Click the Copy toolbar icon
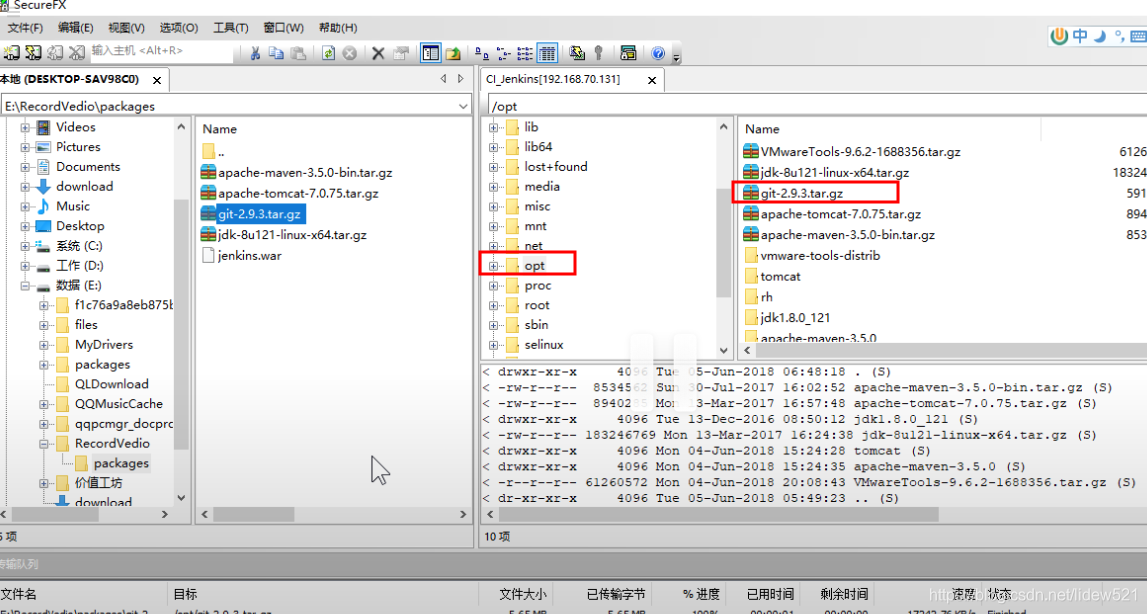The image size is (1147, 614). tap(276, 53)
